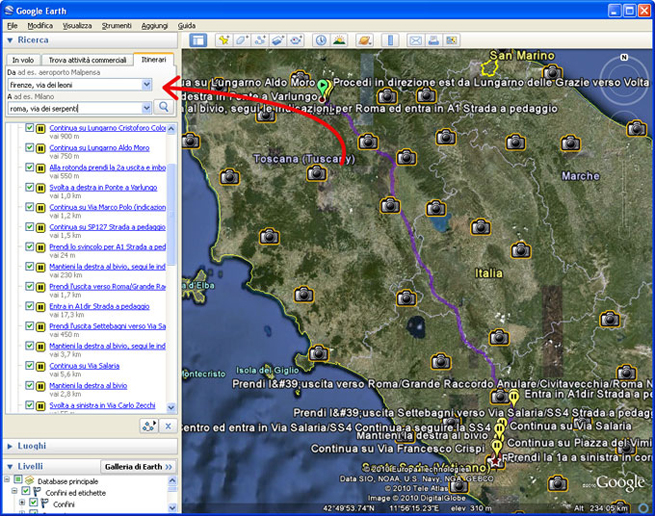
Task: Click the red star destination marker in Rome
Action: pos(495,462)
